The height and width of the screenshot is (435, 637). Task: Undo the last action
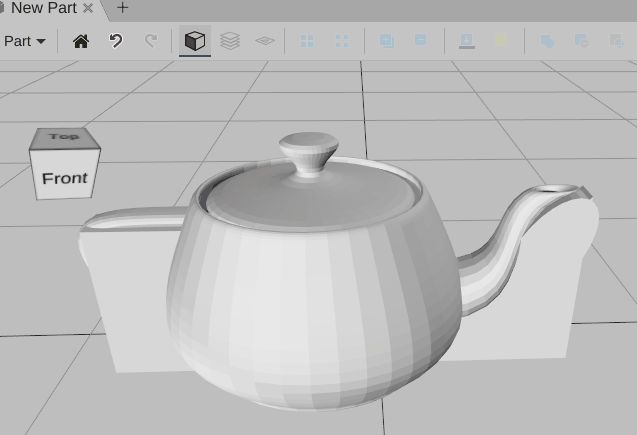tap(116, 41)
